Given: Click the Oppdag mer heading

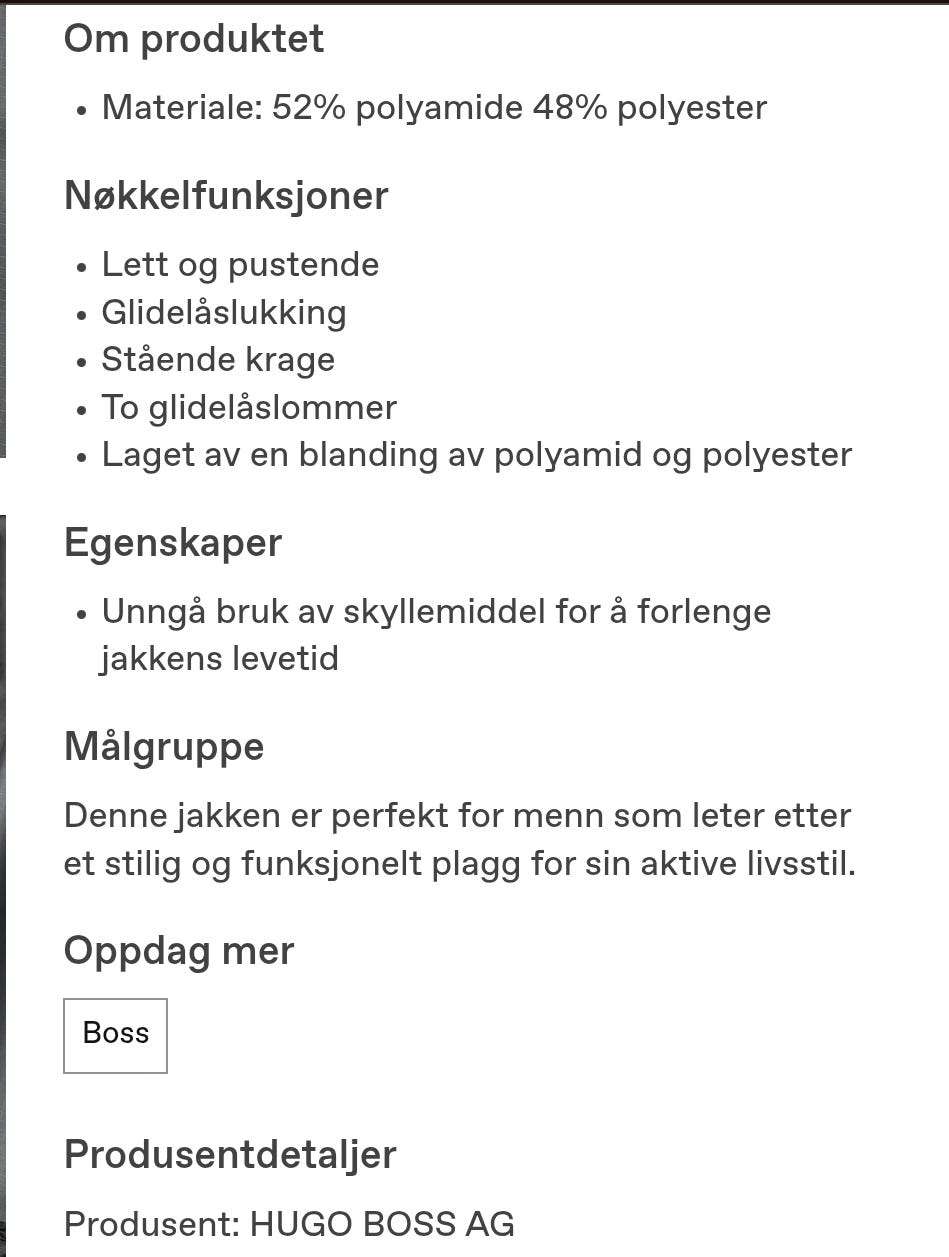Looking at the screenshot, I should 178,951.
